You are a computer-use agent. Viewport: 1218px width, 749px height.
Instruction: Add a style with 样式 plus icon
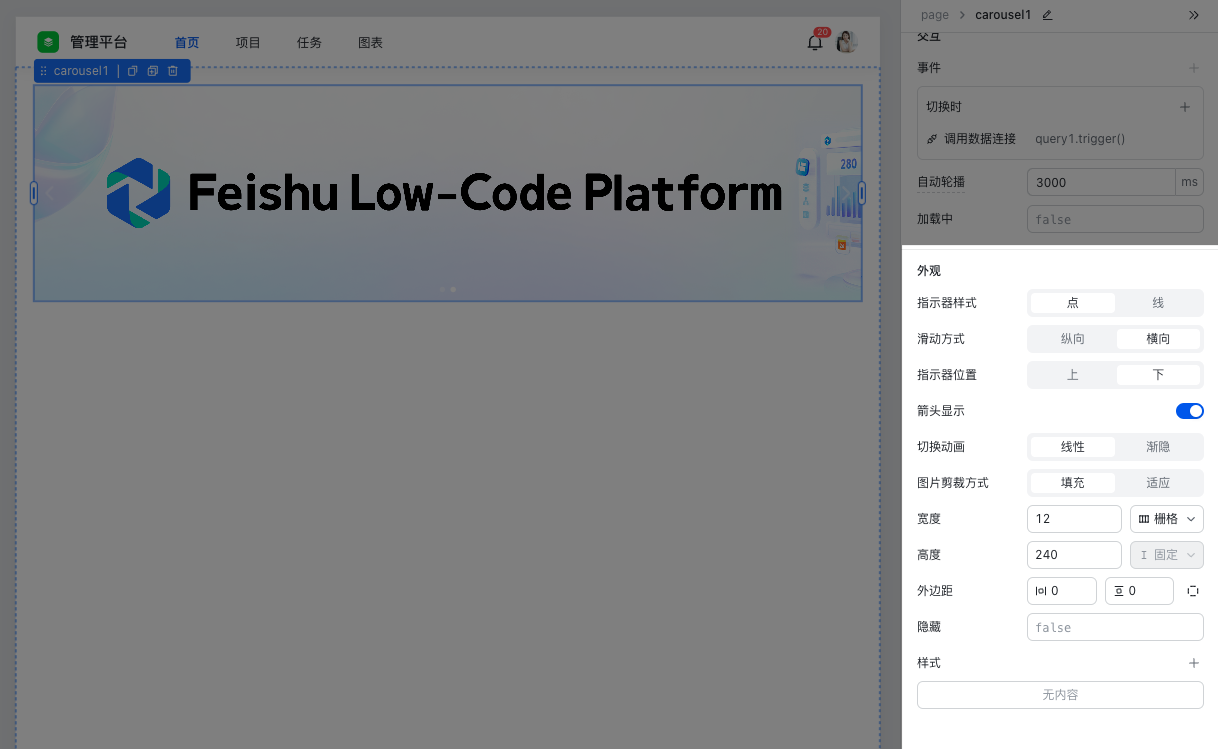pos(1193,663)
